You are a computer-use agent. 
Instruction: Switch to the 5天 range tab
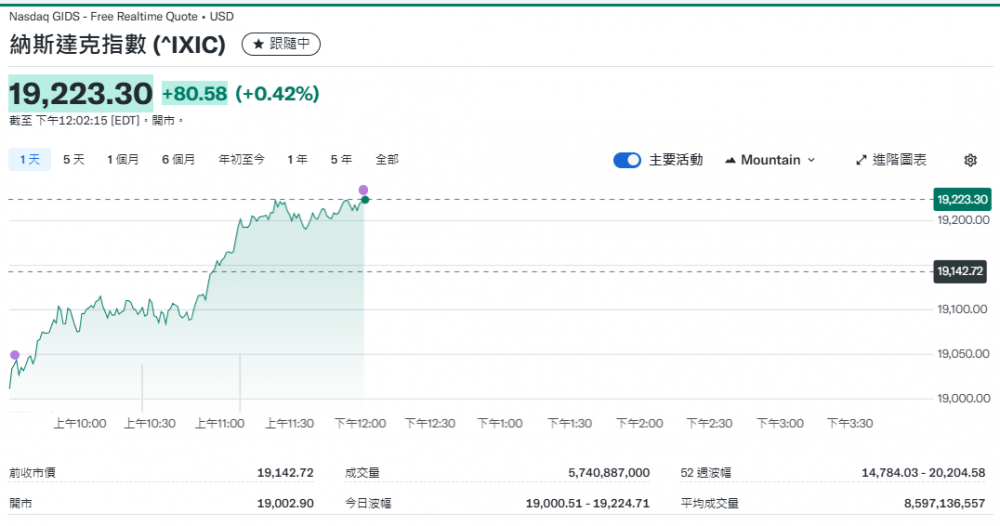pyautogui.click(x=74, y=159)
